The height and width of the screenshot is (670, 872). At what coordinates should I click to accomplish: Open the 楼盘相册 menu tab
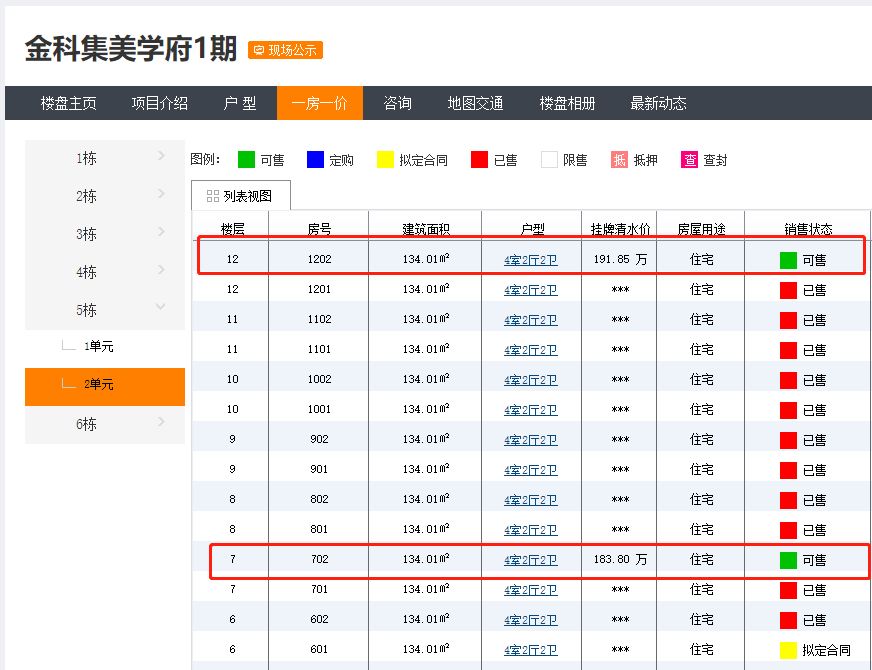tap(567, 103)
